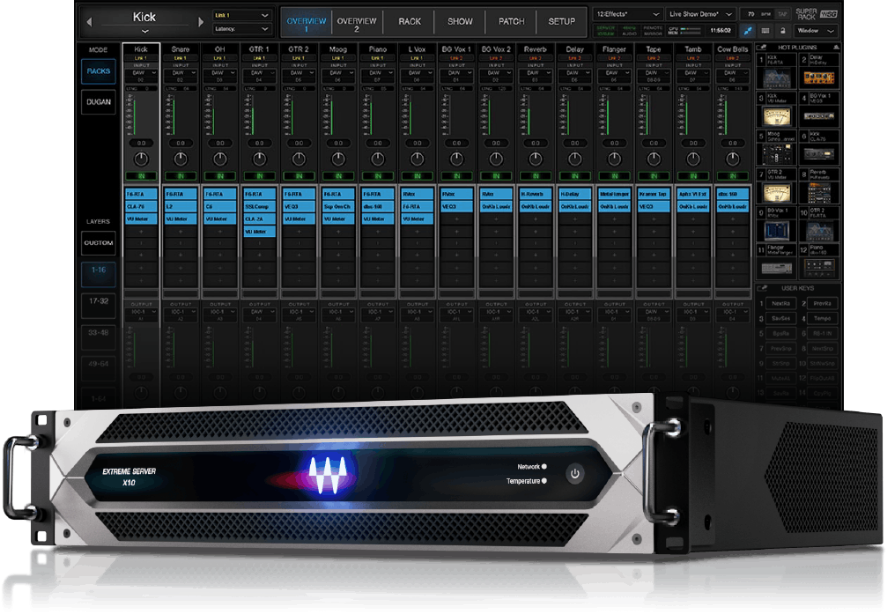894x614 pixels.
Task: Click the Hot Plugins assign icon
Action: point(762,47)
